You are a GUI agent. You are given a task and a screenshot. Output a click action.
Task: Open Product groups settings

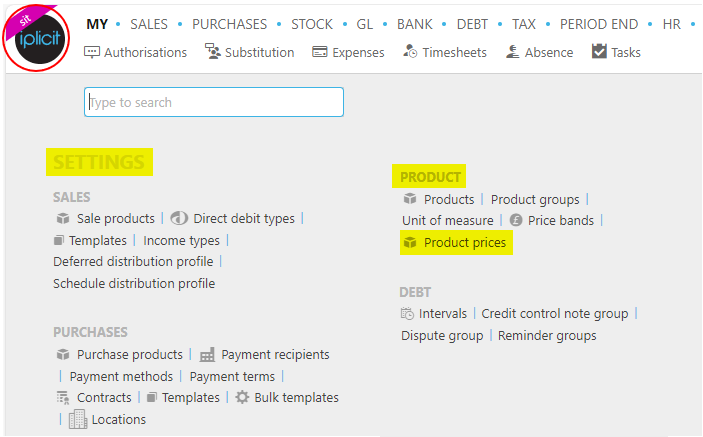[535, 199]
